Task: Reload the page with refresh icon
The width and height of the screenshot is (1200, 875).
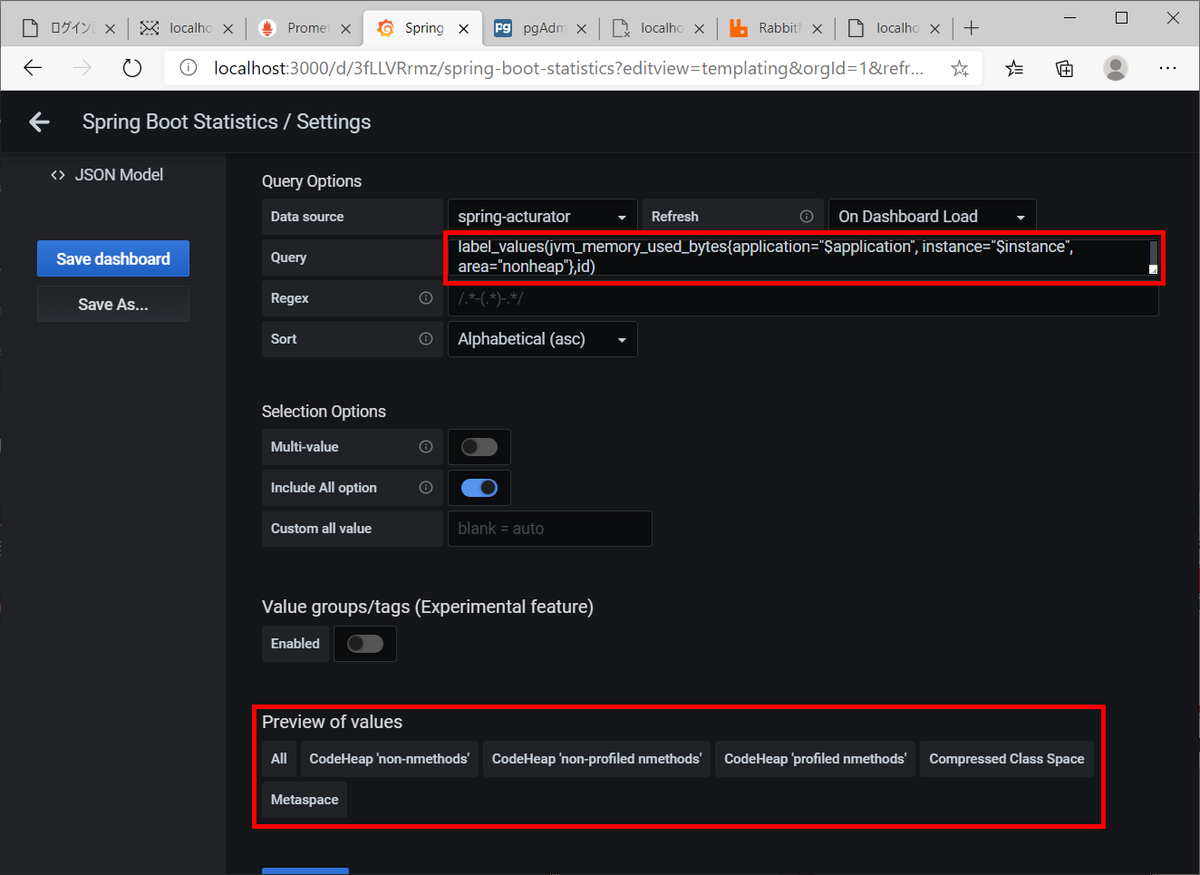Action: (132, 68)
